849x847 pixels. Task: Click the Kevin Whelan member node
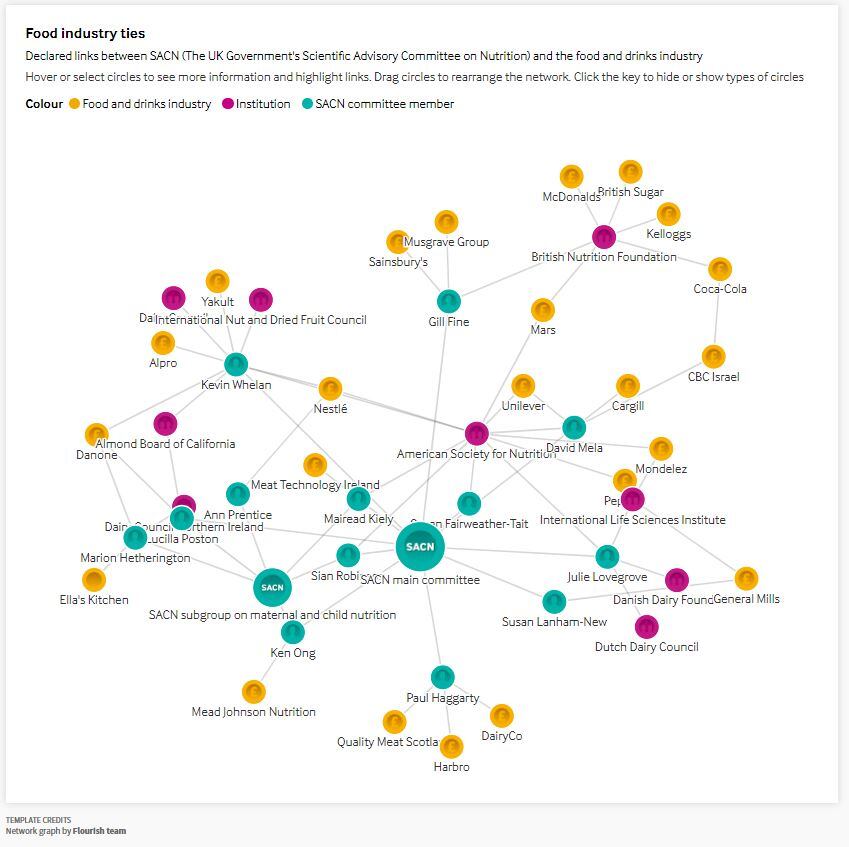point(236,364)
